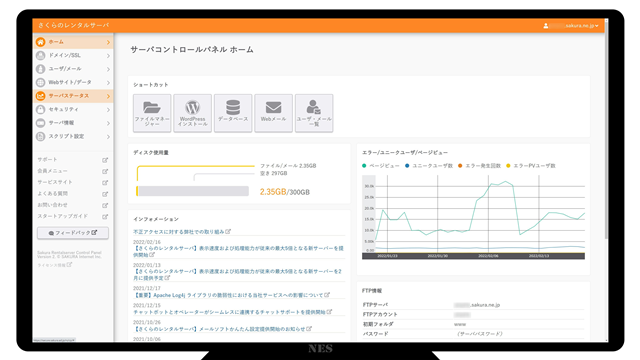
Task: Click the フィードバック button
Action: tap(73, 233)
